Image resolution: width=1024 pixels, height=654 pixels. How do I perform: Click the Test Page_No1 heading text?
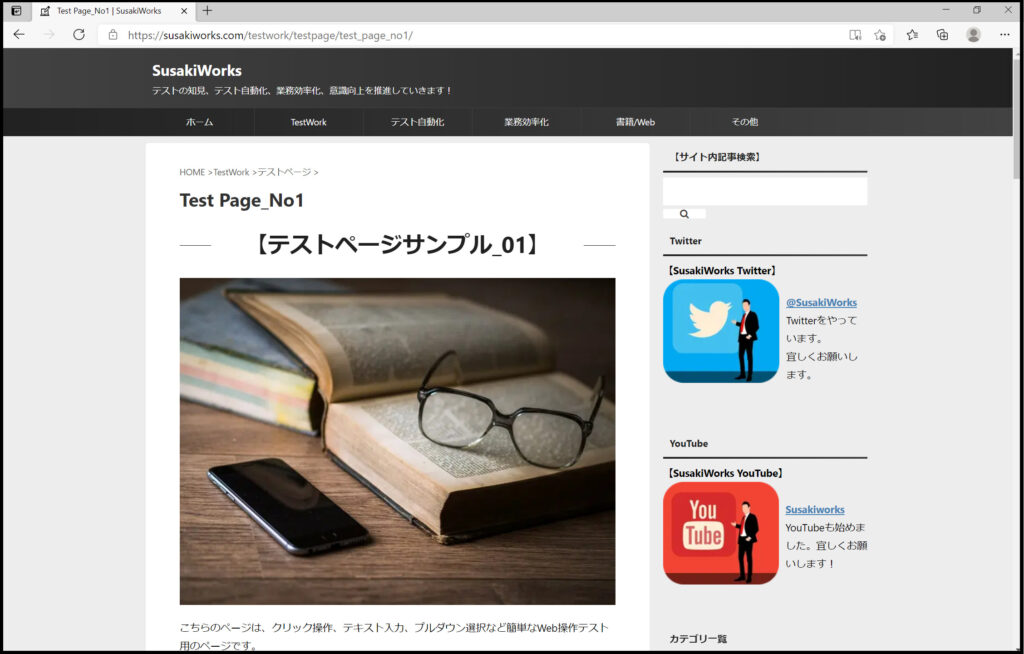242,201
